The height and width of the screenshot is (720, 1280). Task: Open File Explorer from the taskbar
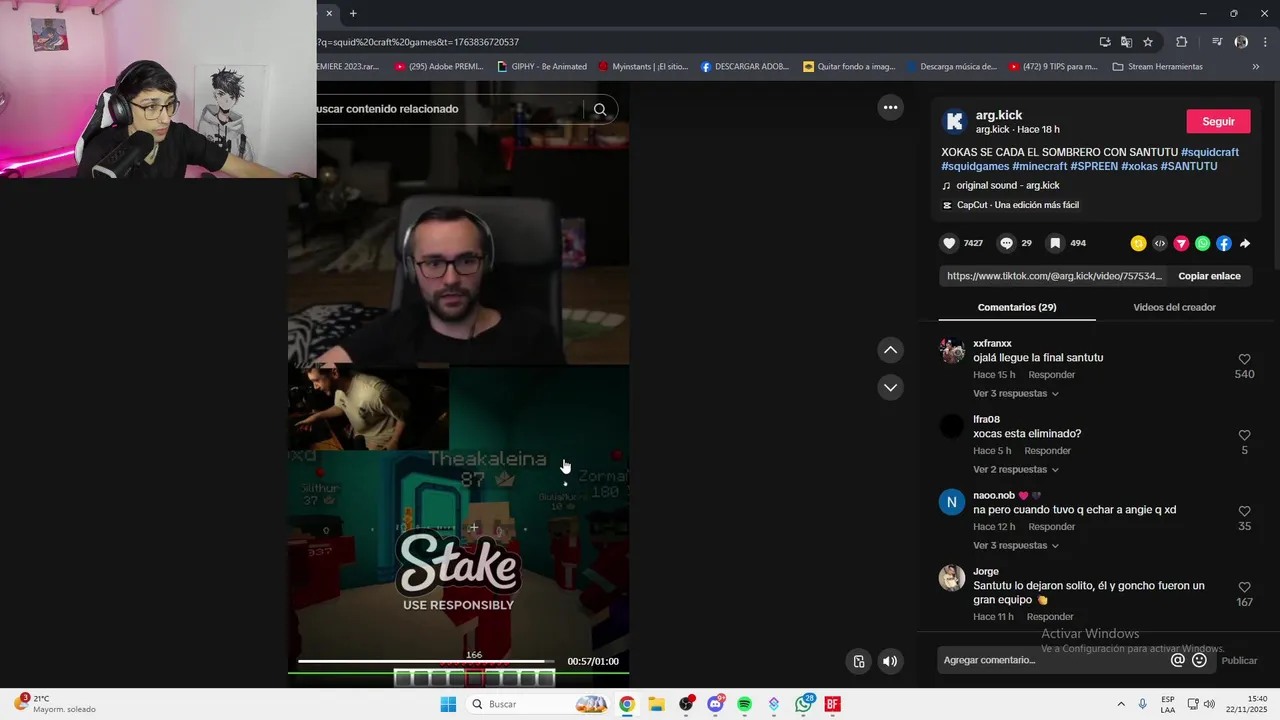[x=656, y=704]
